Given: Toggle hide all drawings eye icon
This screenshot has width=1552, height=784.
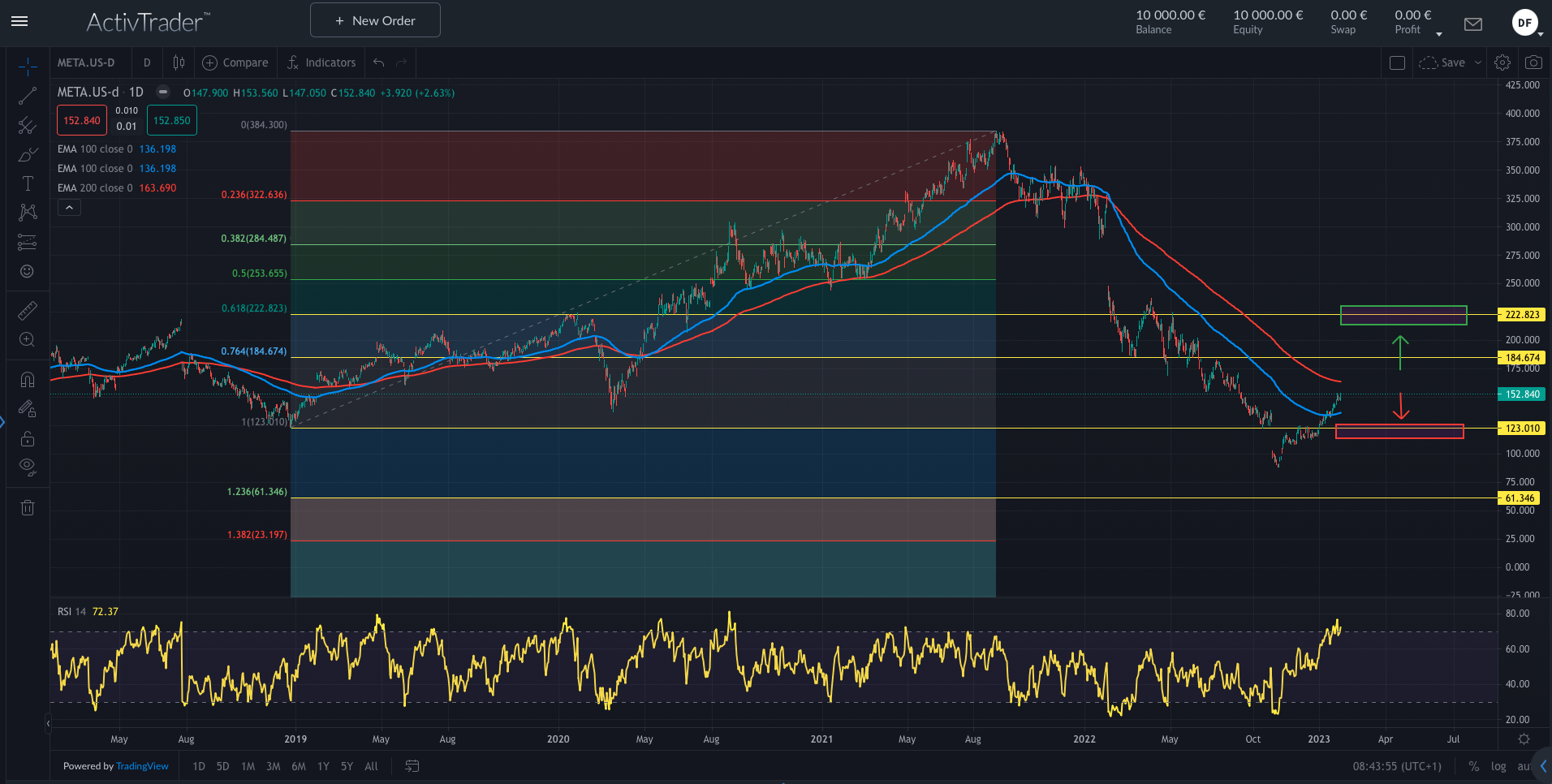Looking at the screenshot, I should tap(27, 467).
